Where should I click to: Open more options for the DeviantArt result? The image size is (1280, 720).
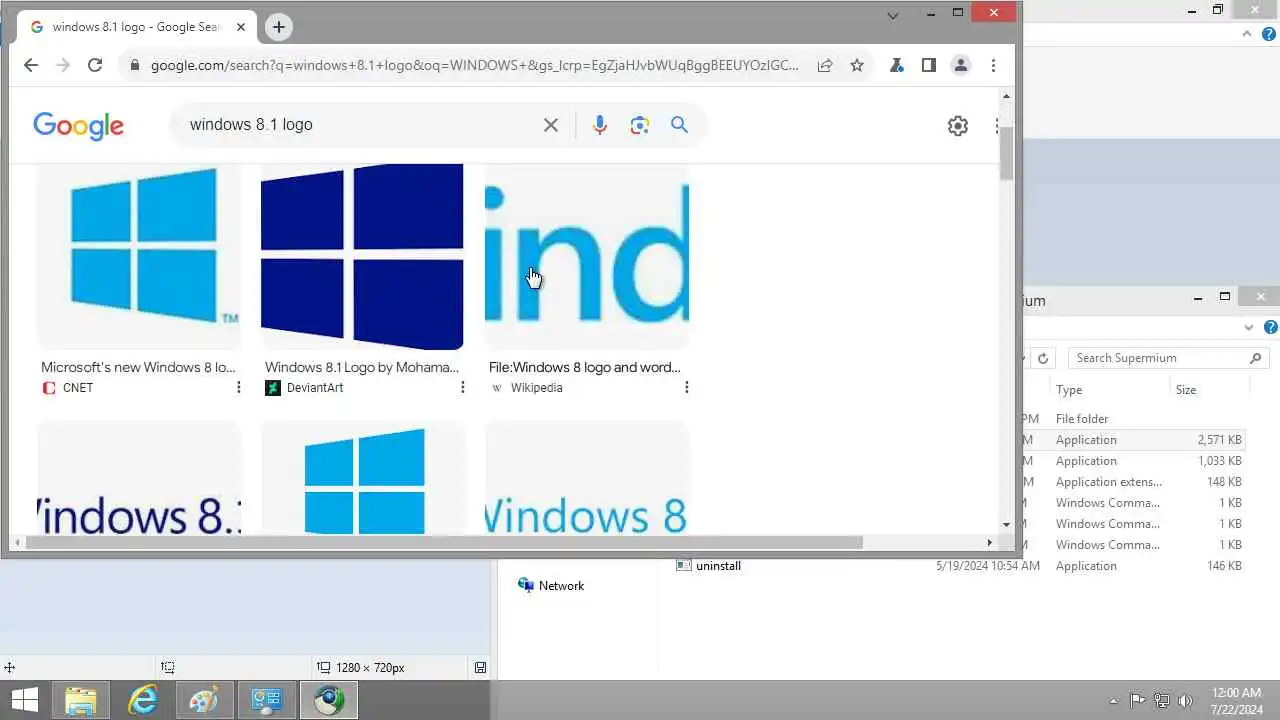pos(462,388)
